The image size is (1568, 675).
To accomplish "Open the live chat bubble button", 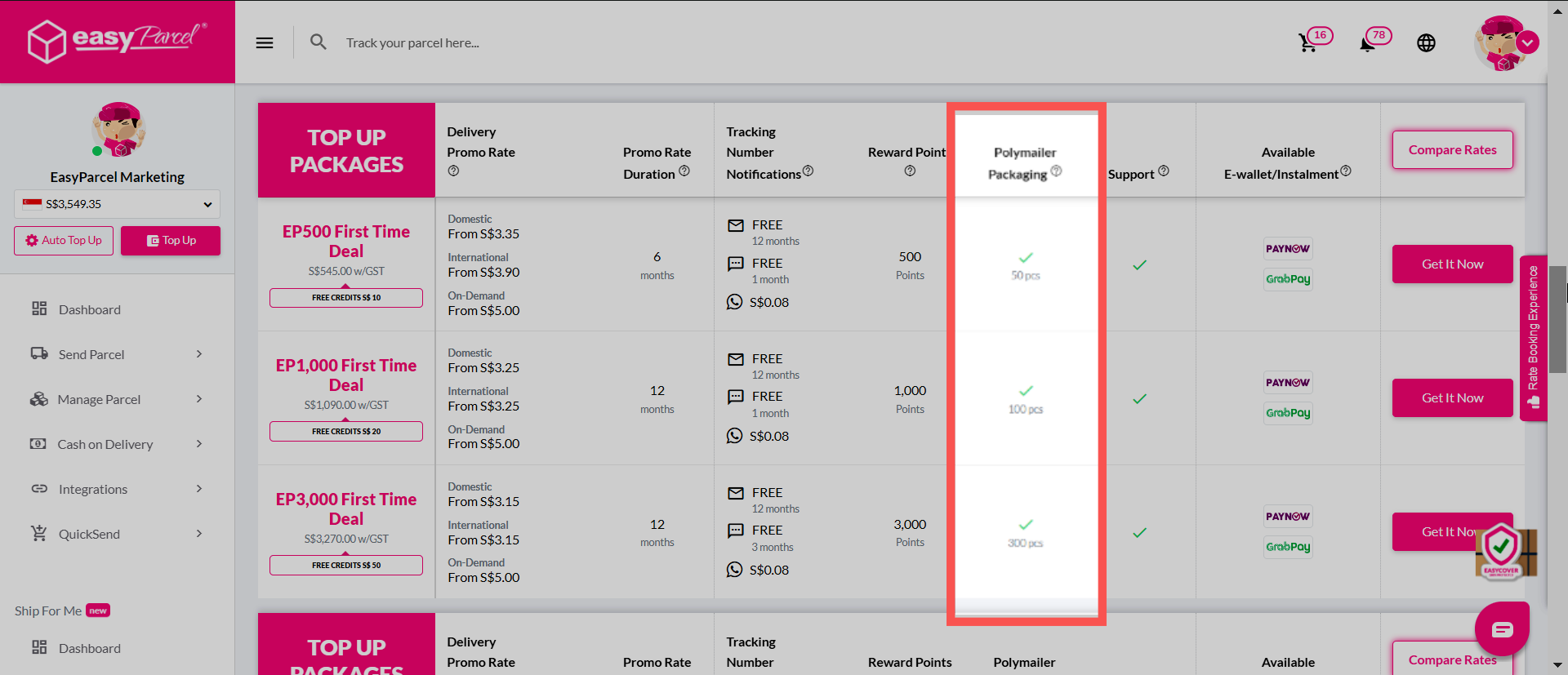I will 1502,629.
